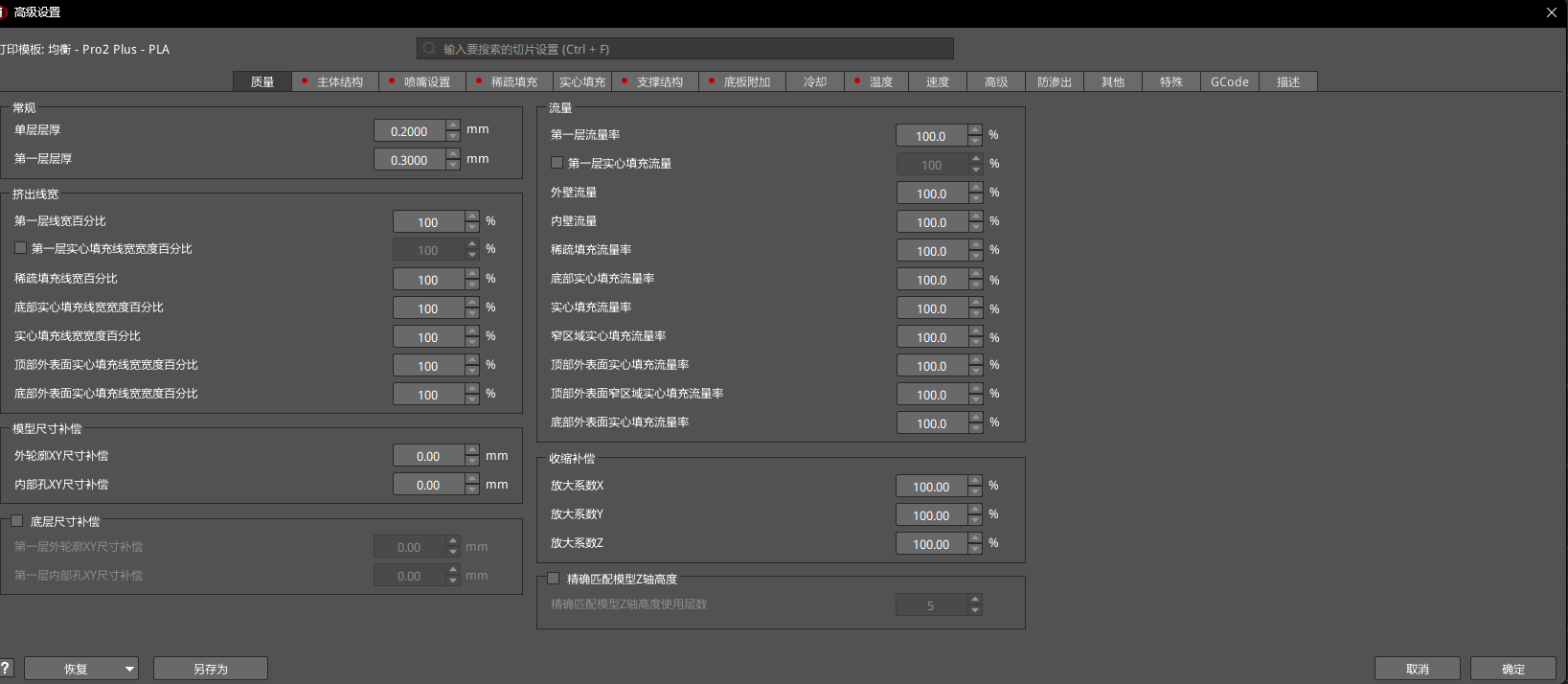The height and width of the screenshot is (684, 1568).
Task: Go to the 稀疏填充 tab
Action: tap(509, 82)
